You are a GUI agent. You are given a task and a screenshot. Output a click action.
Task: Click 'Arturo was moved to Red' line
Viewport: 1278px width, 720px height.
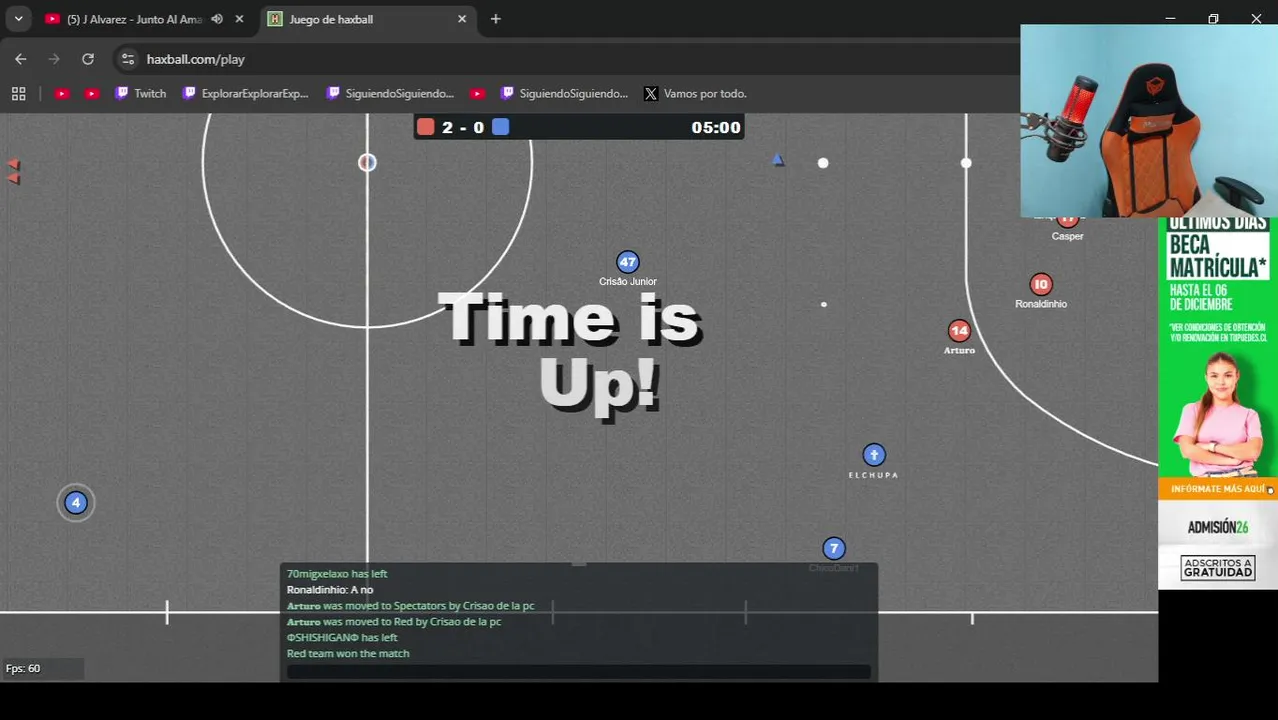coord(394,622)
